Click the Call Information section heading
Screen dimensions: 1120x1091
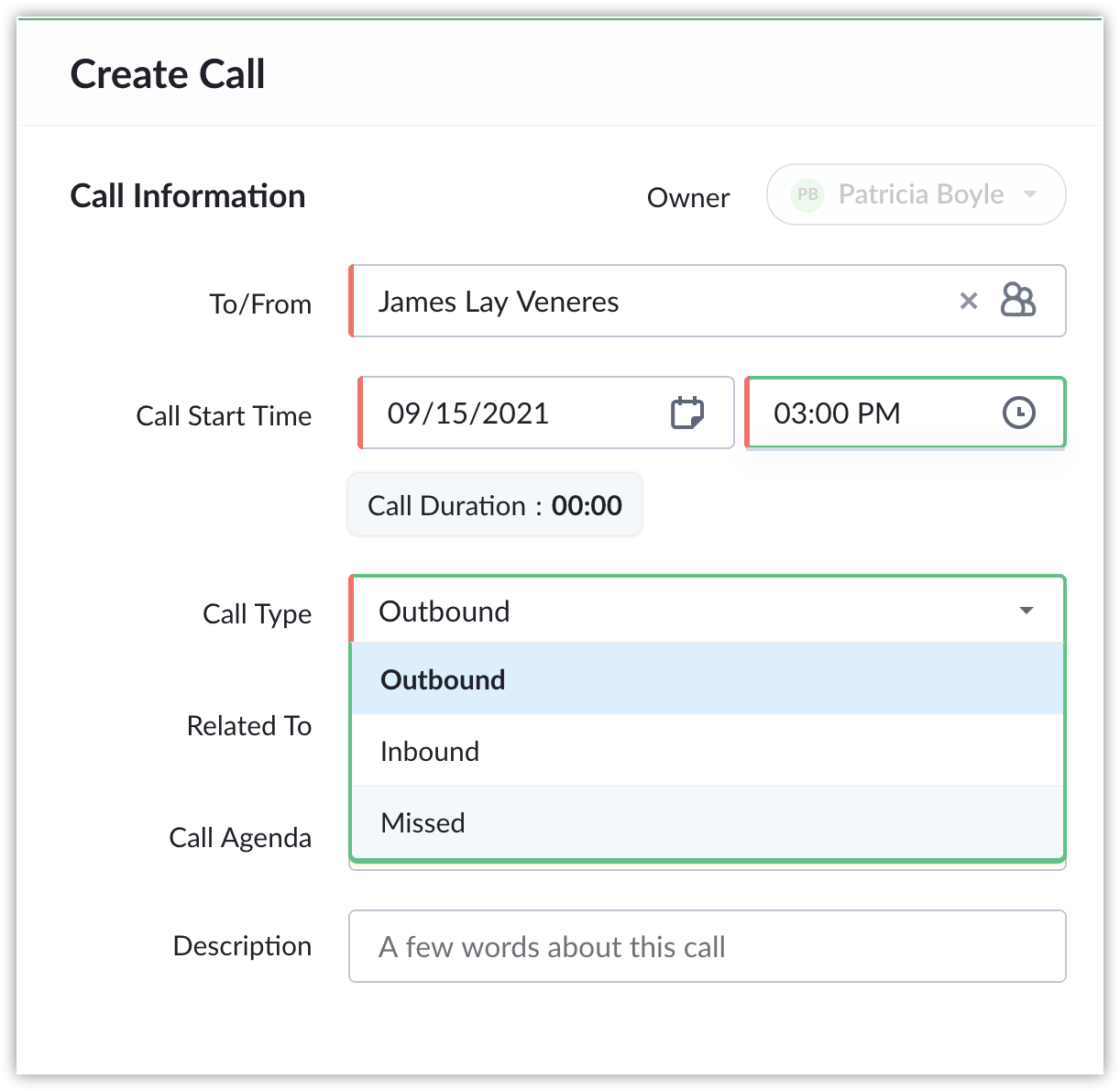(188, 196)
